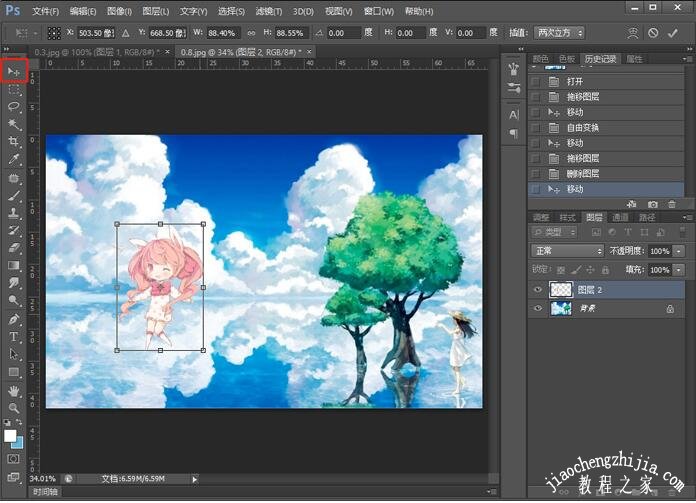Click the W width percentage field

point(226,33)
